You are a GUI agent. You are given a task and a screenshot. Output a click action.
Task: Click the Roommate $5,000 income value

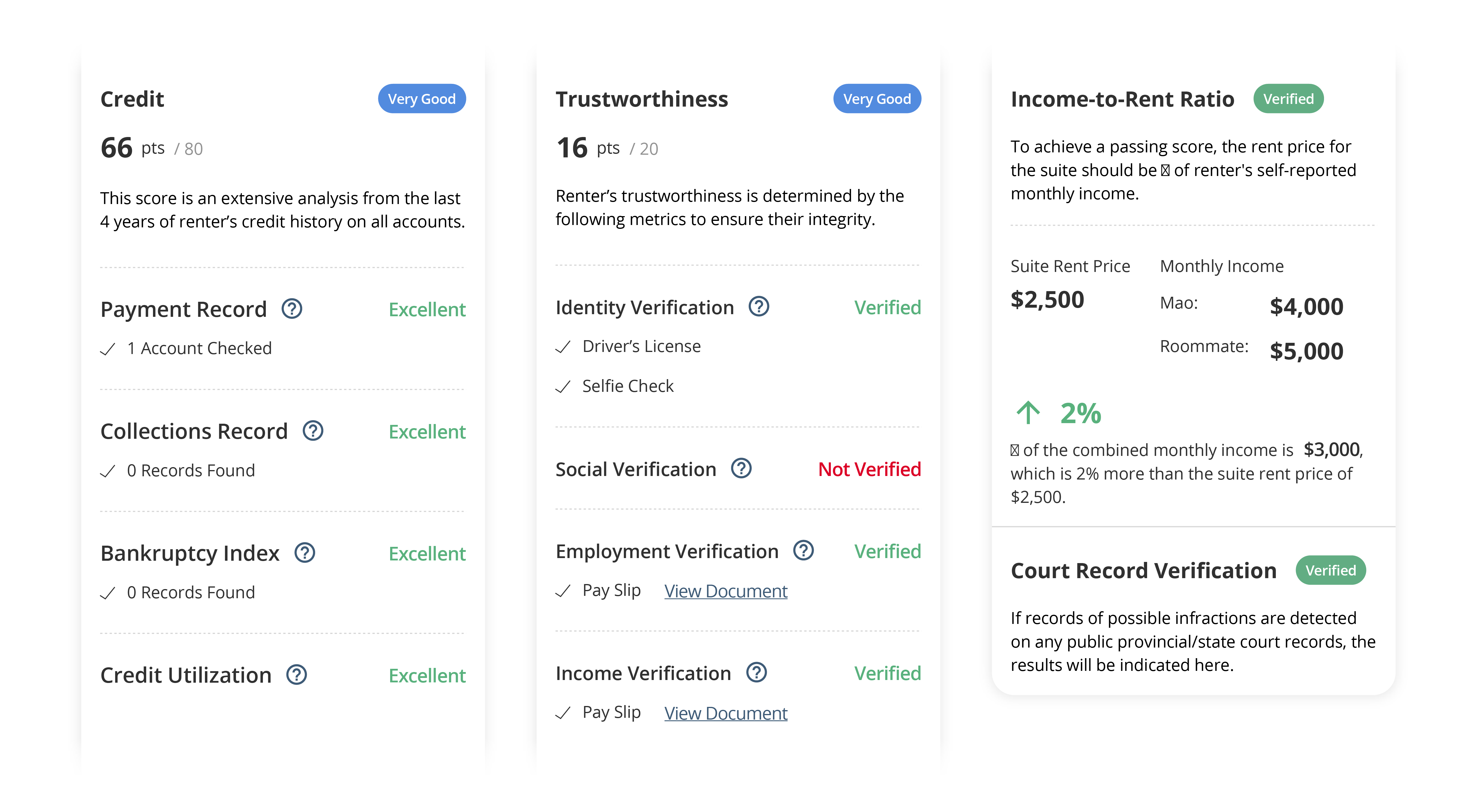tap(1306, 351)
